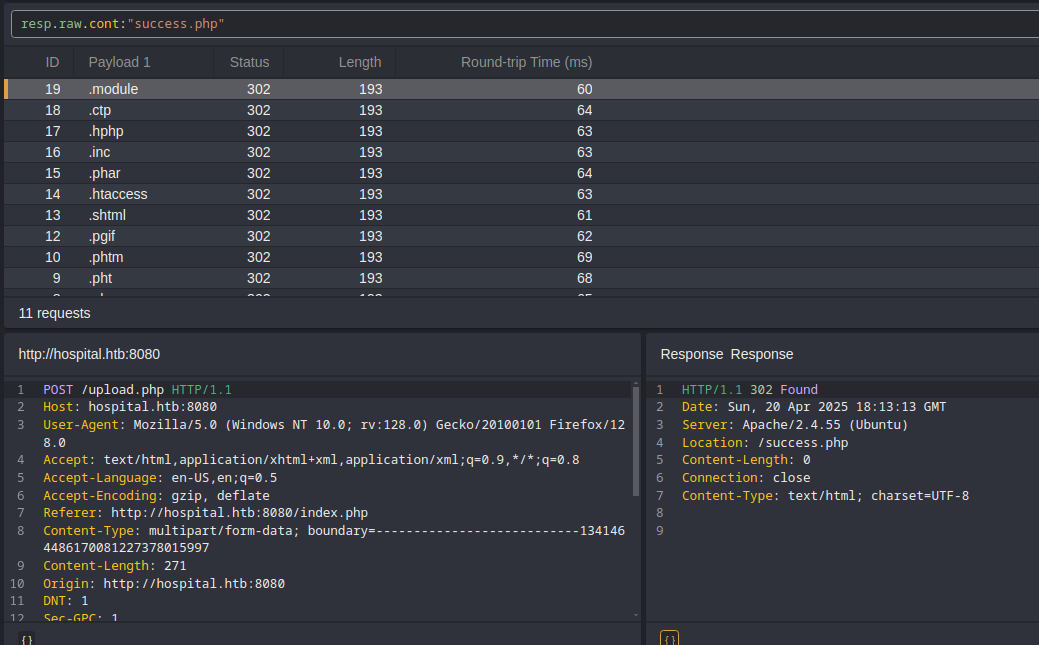This screenshot has height=645, width=1039.
Task: Click the response Content-Type text/html line
Action: (x=826, y=496)
